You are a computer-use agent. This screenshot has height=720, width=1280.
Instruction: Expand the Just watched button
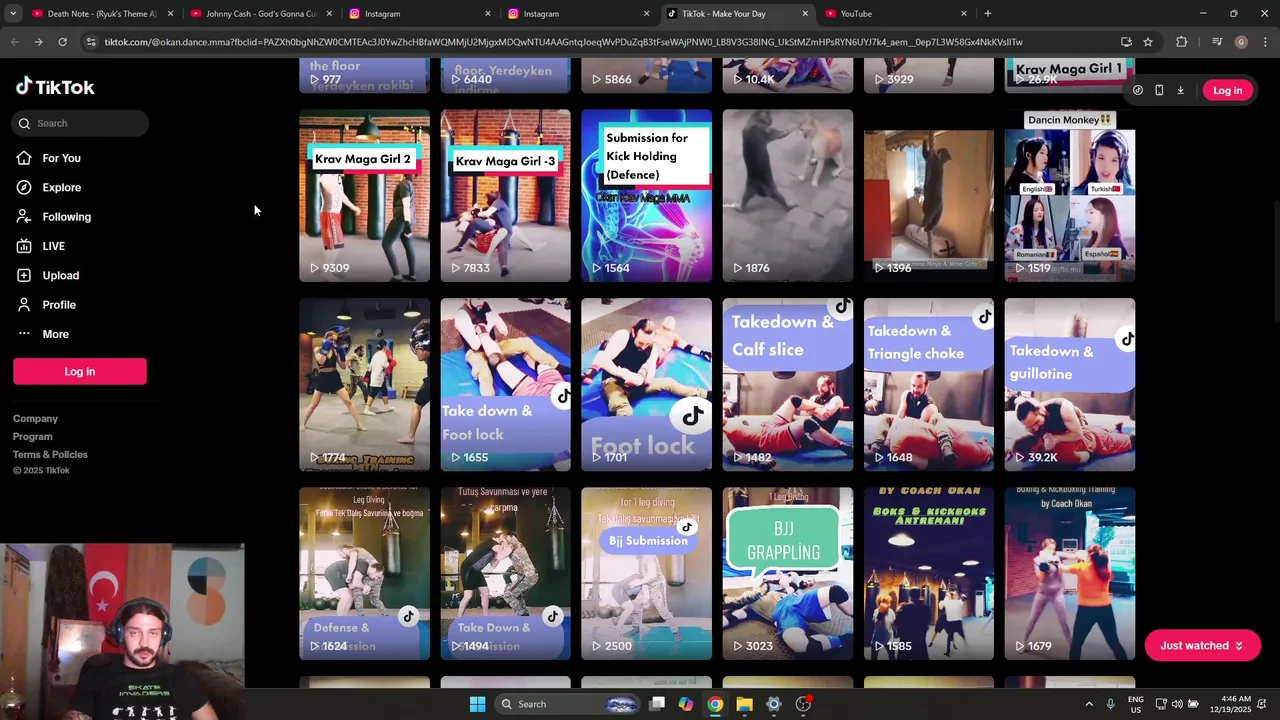pos(1201,646)
